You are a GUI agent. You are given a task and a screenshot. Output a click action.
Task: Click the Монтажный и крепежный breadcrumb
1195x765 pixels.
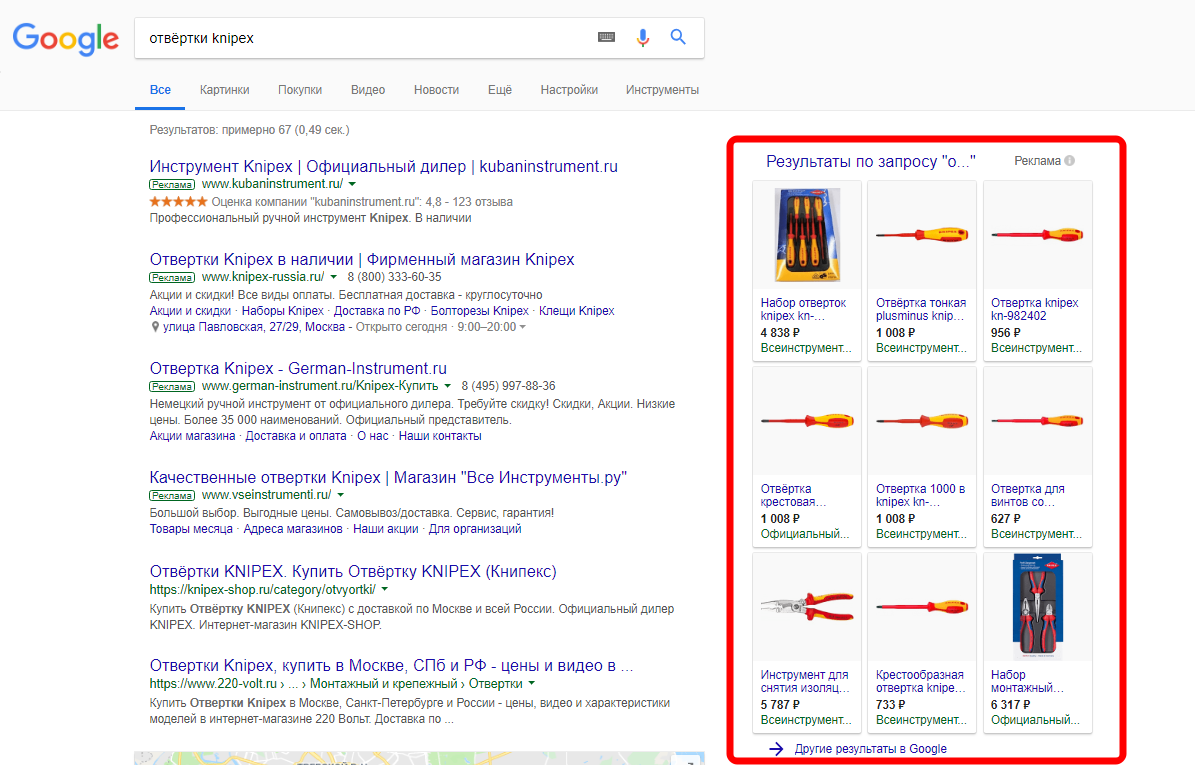(x=384, y=683)
